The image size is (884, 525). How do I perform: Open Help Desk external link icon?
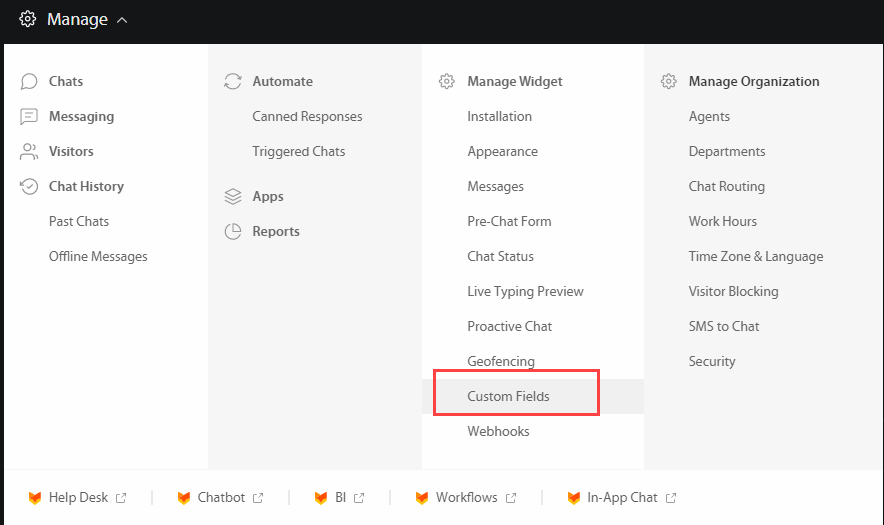pos(121,498)
